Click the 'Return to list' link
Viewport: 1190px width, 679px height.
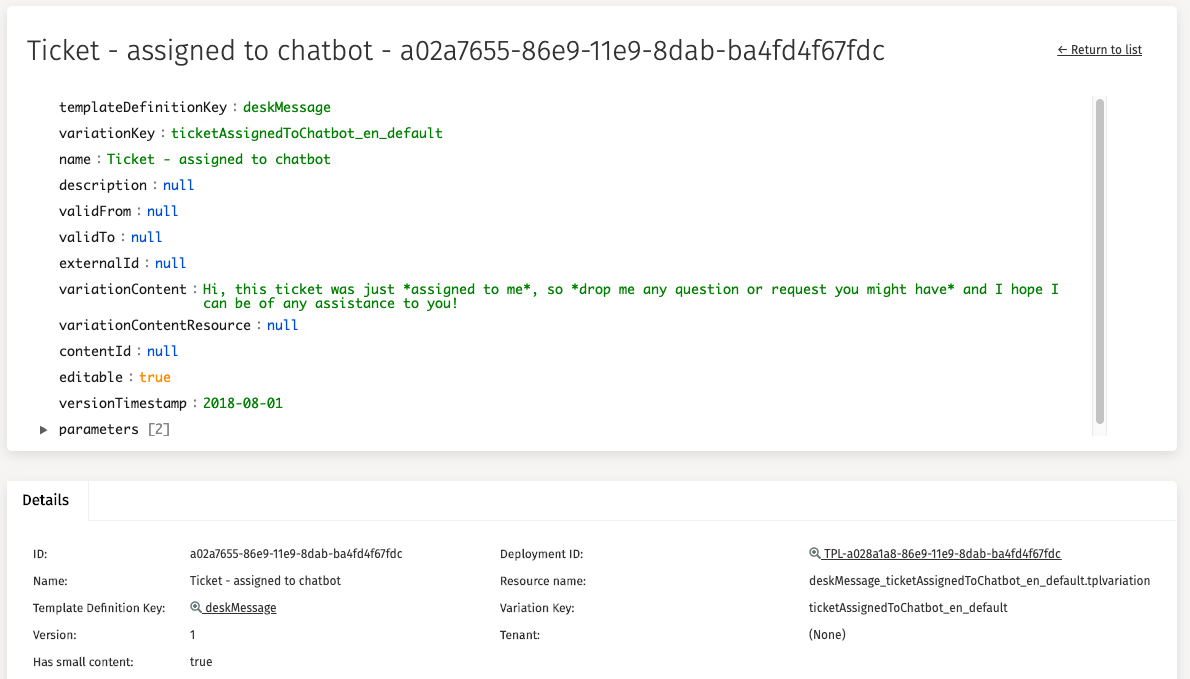[1099, 50]
